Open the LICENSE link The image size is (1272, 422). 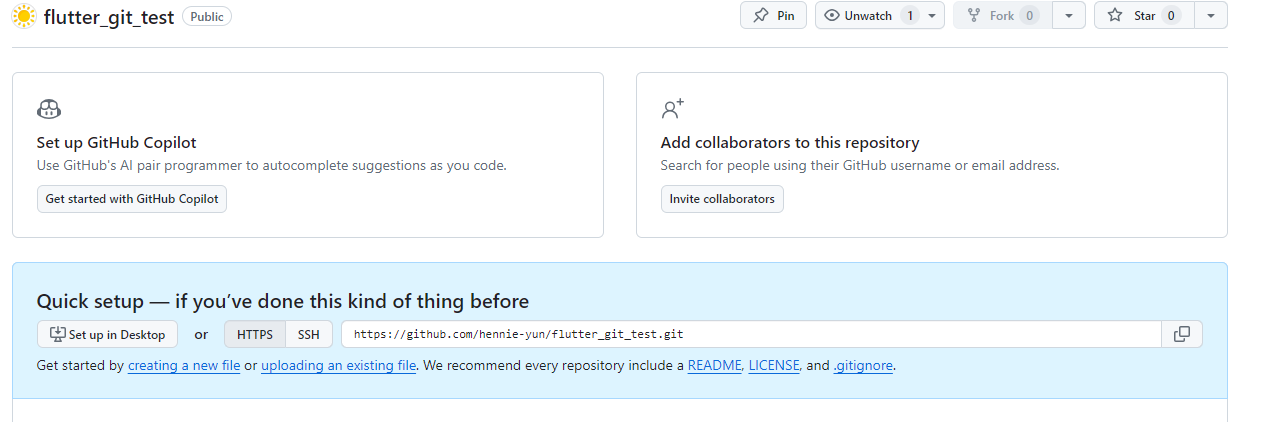pos(774,366)
